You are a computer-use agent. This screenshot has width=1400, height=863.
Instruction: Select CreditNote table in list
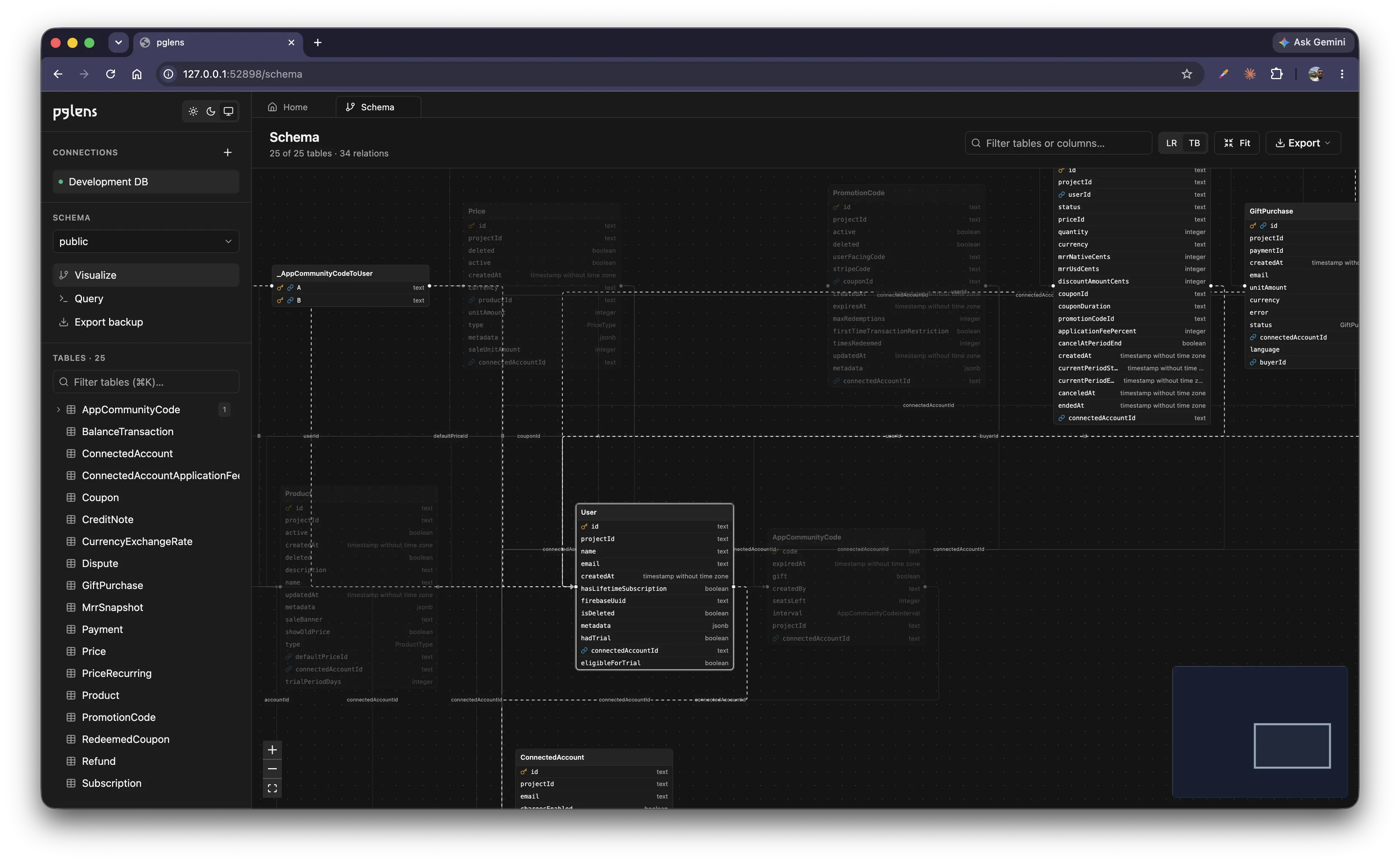(108, 519)
